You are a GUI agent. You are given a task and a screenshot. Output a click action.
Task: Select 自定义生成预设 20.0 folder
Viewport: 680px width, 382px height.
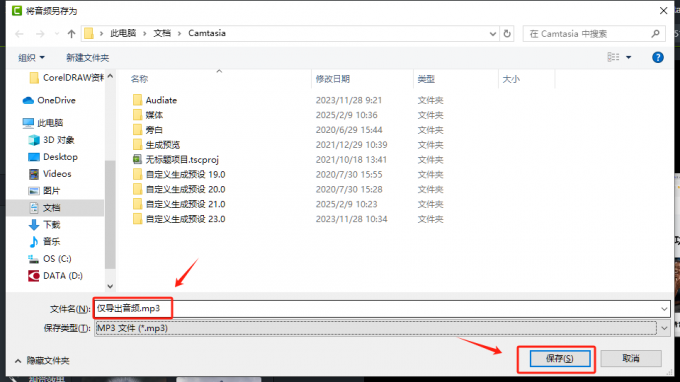point(179,189)
